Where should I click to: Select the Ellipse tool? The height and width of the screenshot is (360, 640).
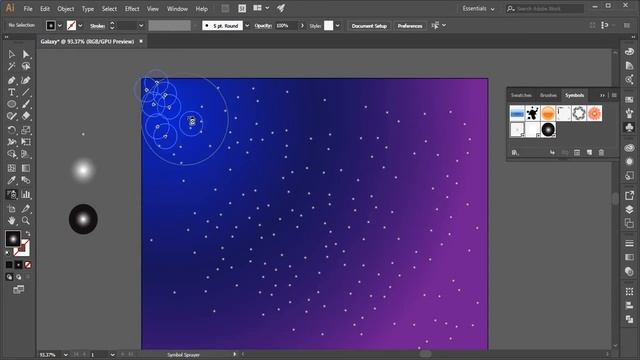(x=11, y=104)
